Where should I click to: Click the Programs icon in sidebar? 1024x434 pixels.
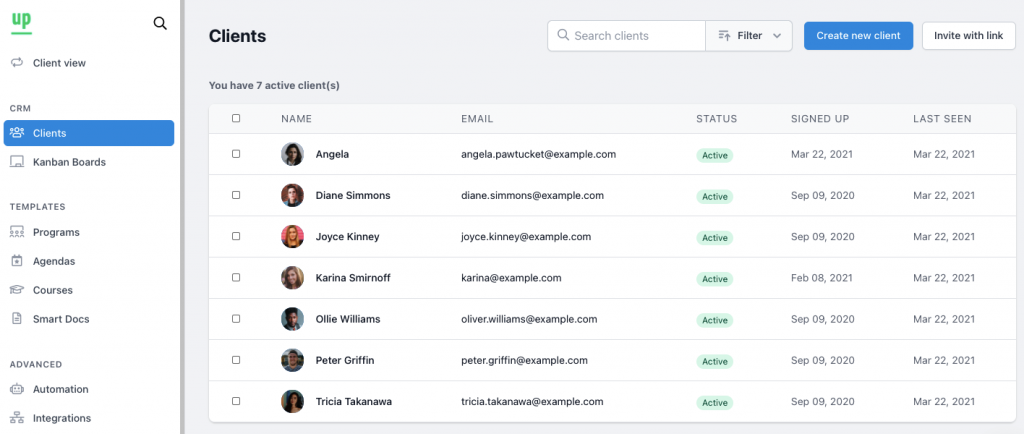pos(17,232)
